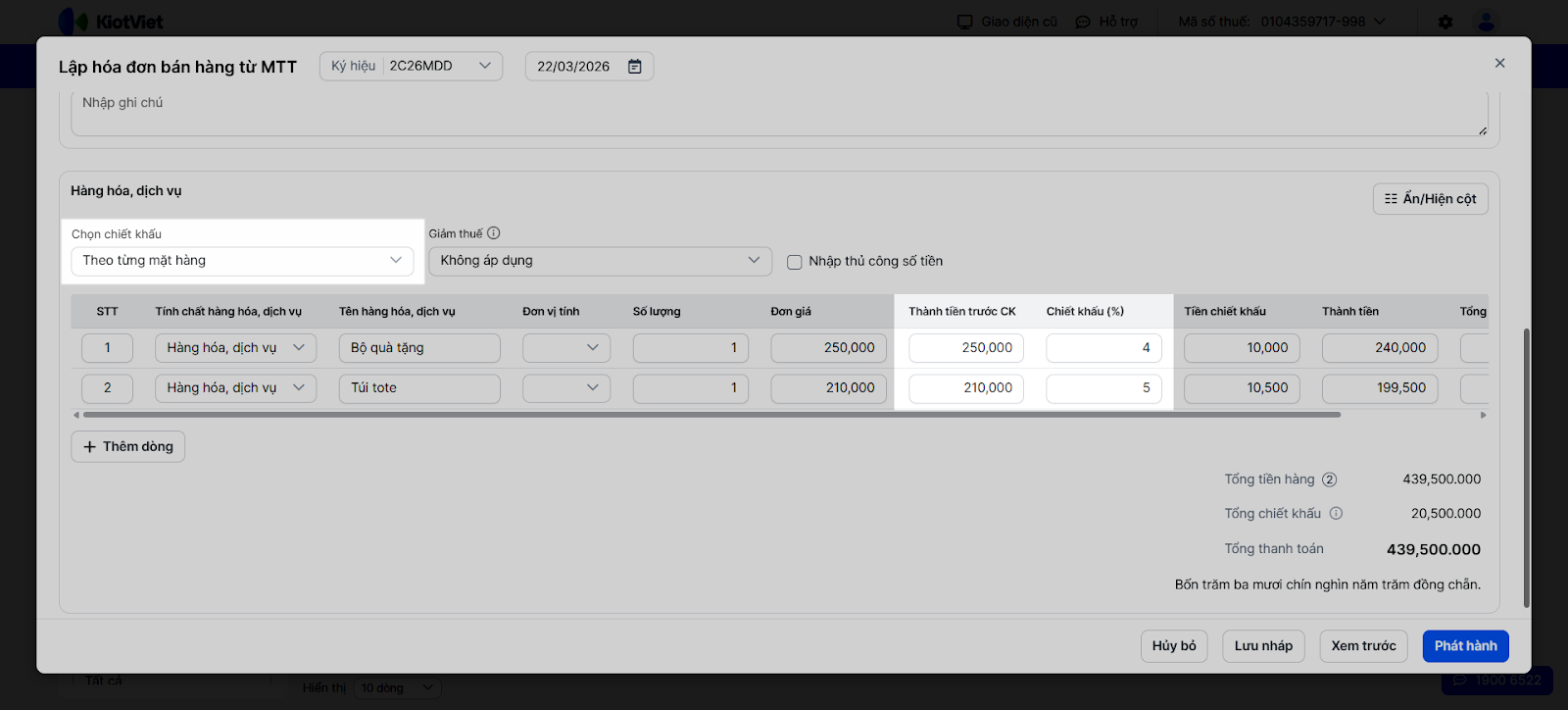The height and width of the screenshot is (710, 1568).
Task: Click the Thêm dòng button
Action: click(x=128, y=447)
